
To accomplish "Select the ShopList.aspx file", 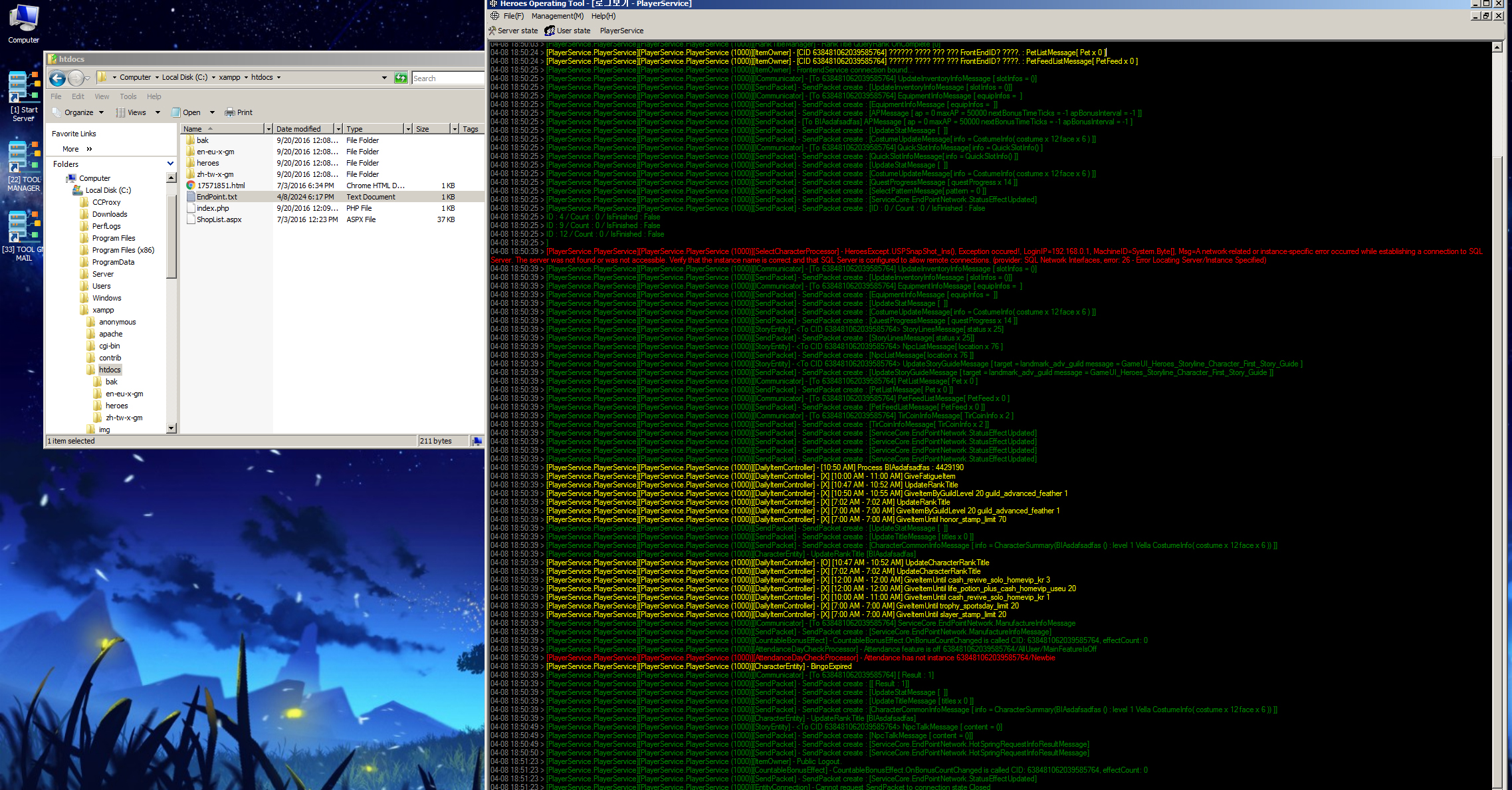I will [214, 219].
